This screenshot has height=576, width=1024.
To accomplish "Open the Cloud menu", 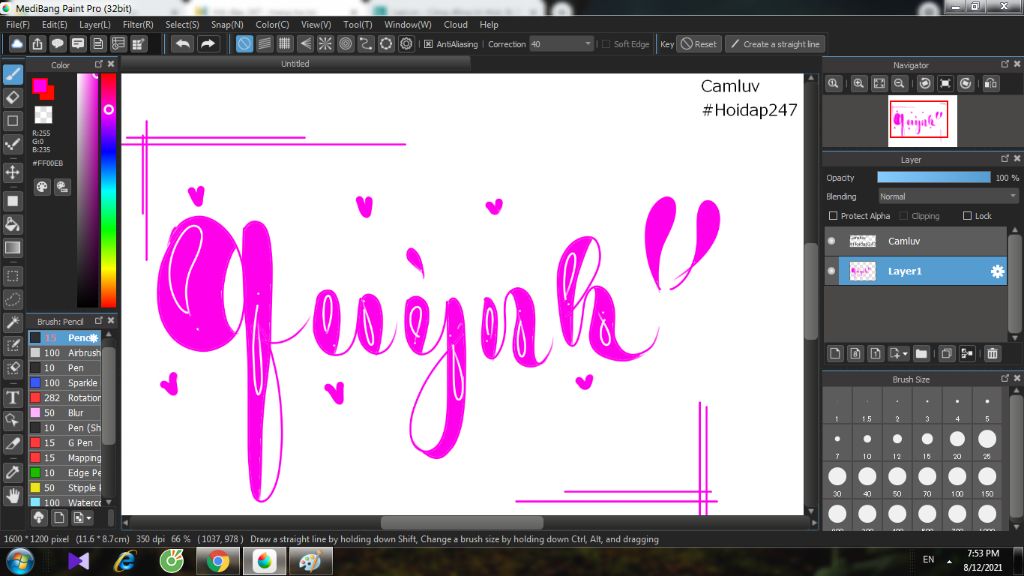I will [455, 24].
